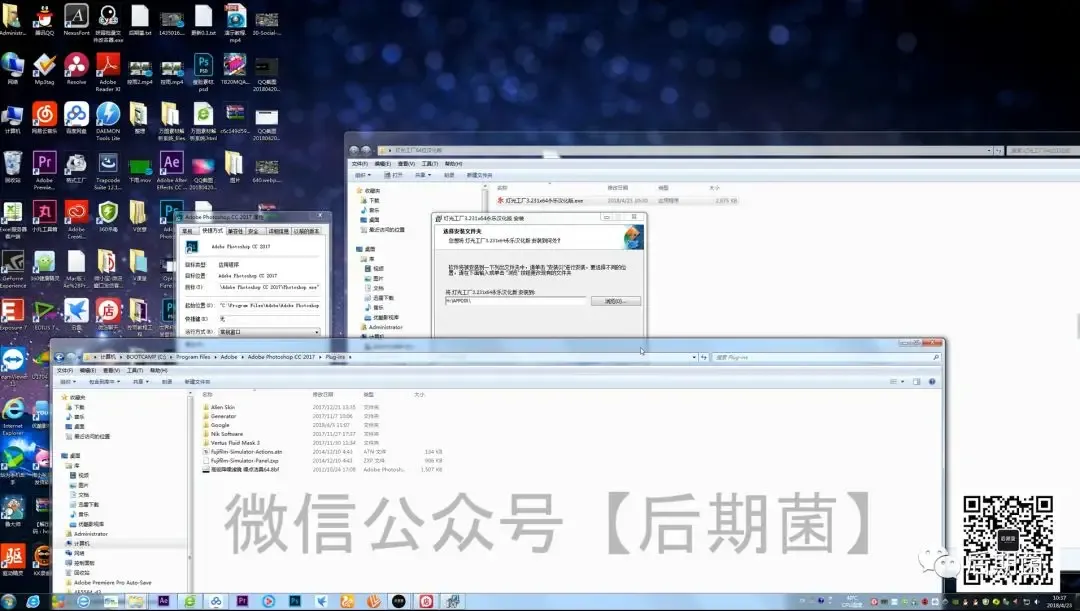Click Back arrow in rear explorer window

(x=354, y=150)
